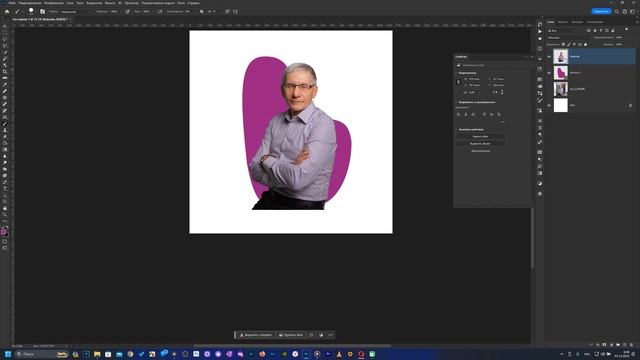This screenshot has height=360, width=640.
Task: Filter layers by type T icon
Action: [x=601, y=31]
